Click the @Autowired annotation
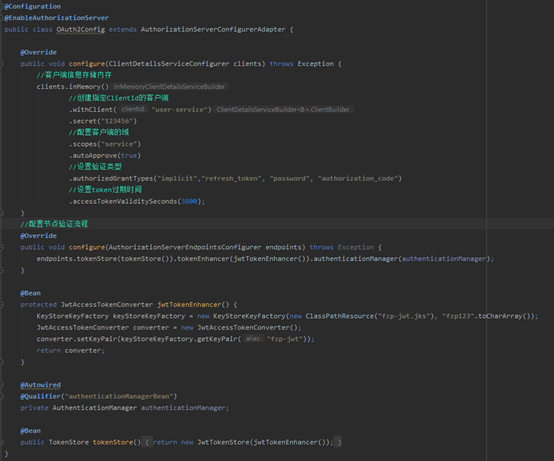 pos(40,385)
